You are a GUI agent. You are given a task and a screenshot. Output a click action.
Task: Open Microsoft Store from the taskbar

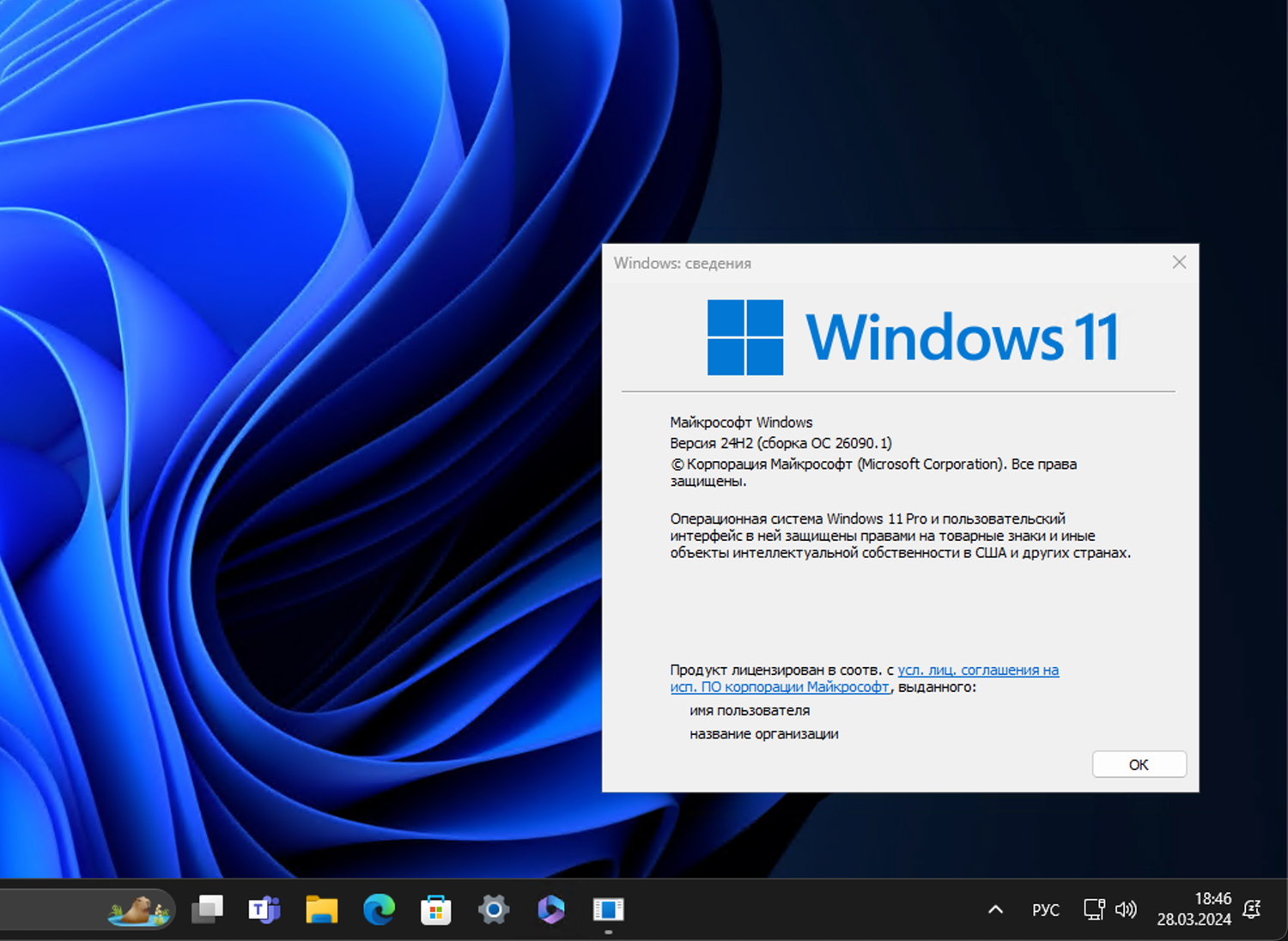(x=436, y=910)
